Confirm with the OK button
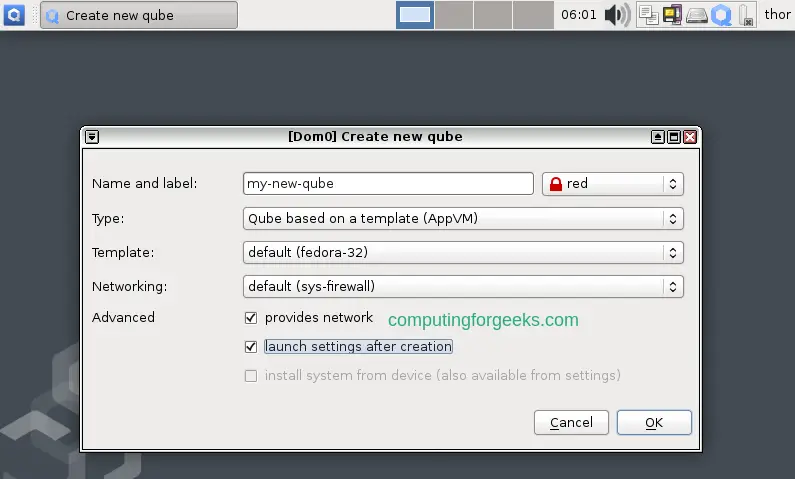This screenshot has width=795, height=479. (654, 423)
